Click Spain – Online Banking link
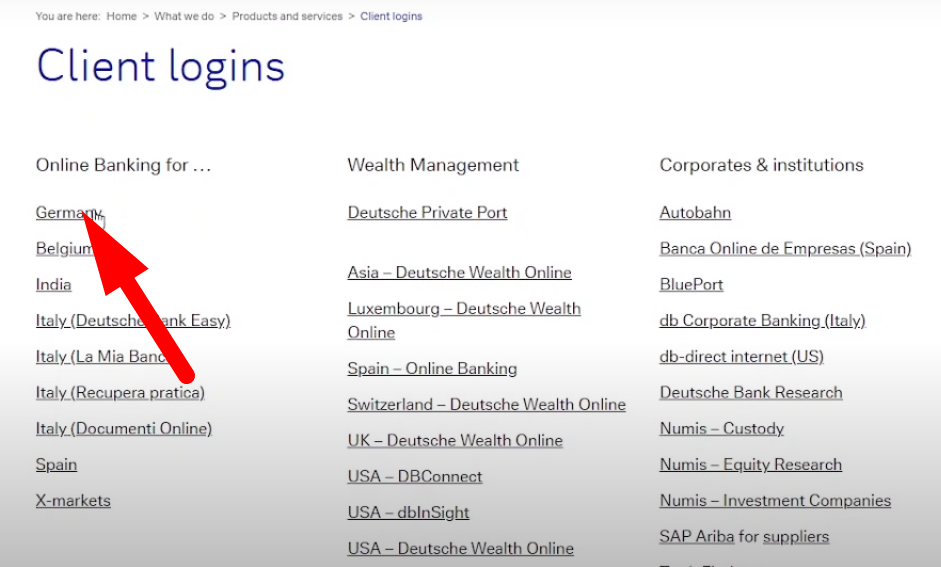This screenshot has width=941, height=567. (432, 368)
